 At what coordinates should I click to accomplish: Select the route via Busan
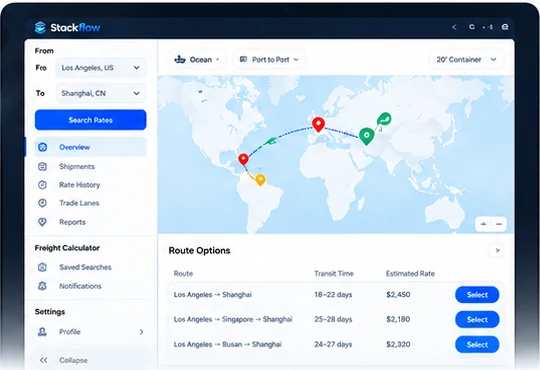pos(477,345)
